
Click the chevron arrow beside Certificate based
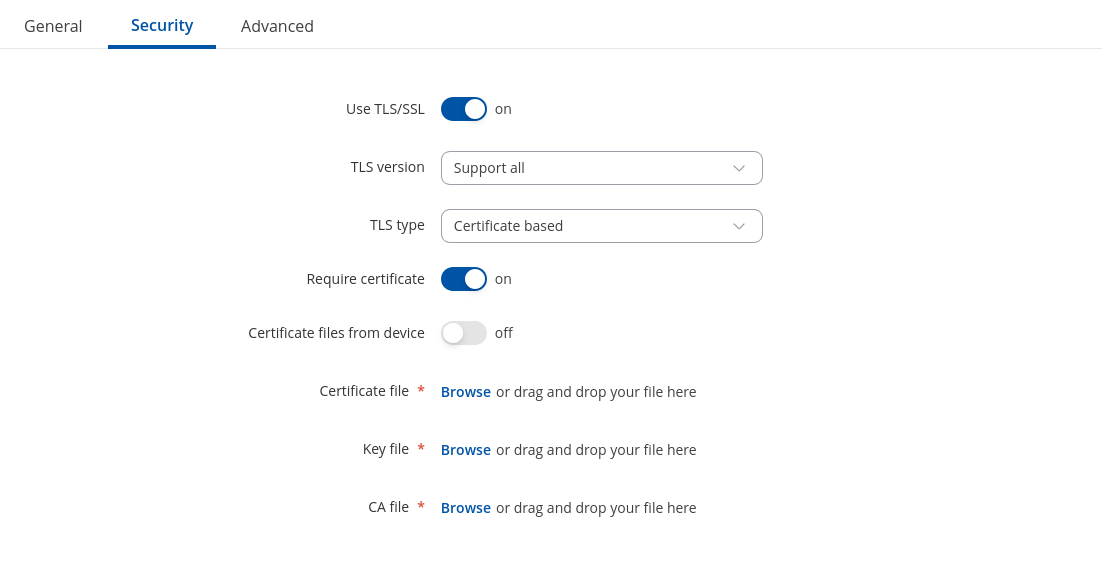[739, 226]
